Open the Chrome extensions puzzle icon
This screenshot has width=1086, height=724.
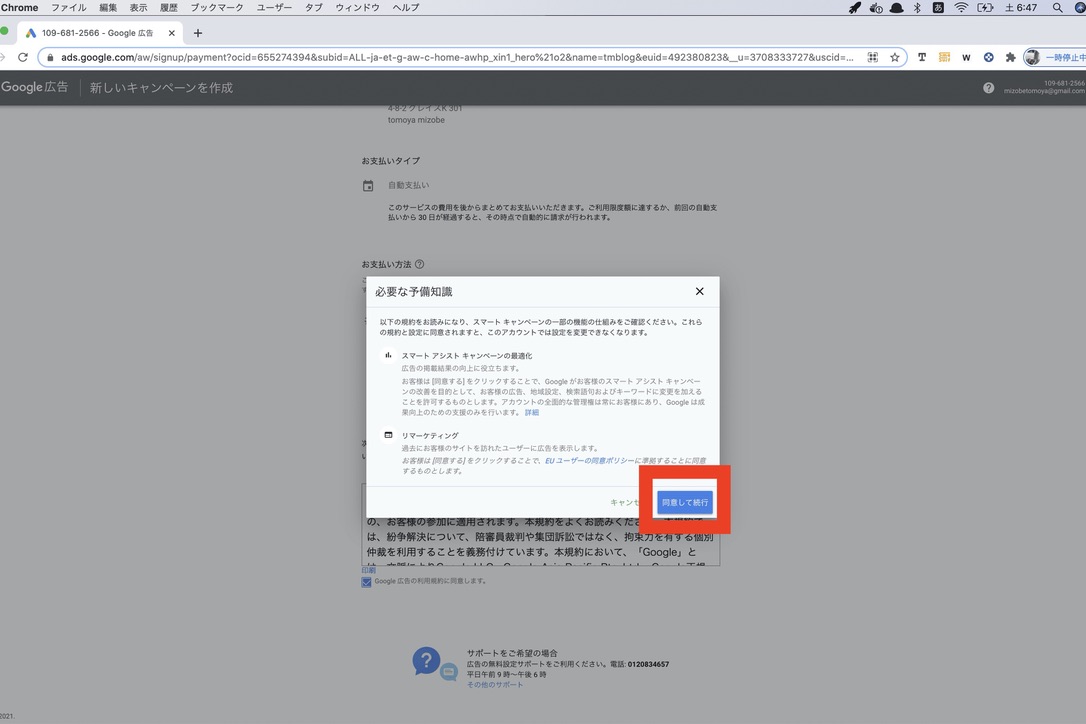[x=1011, y=58]
